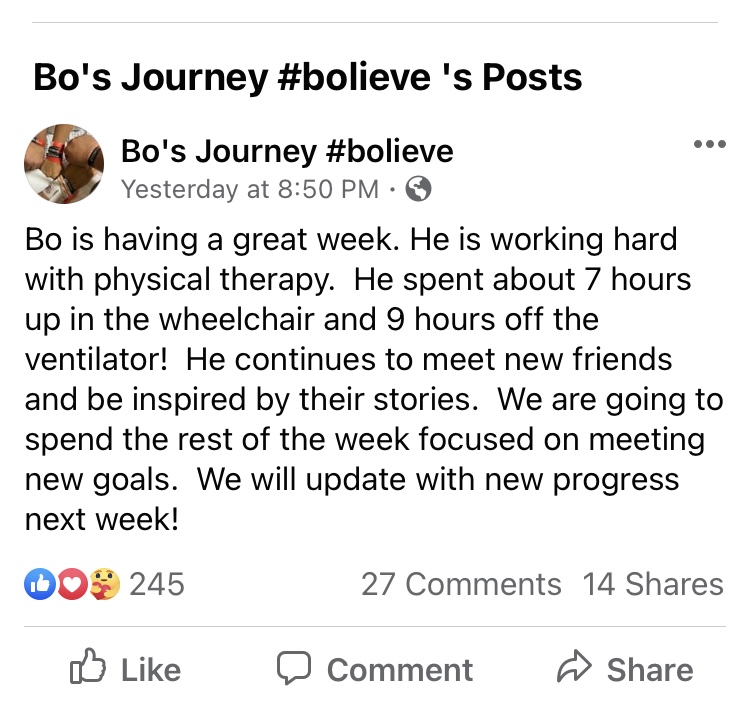
Task: View the 14 Shares list
Action: 653,584
